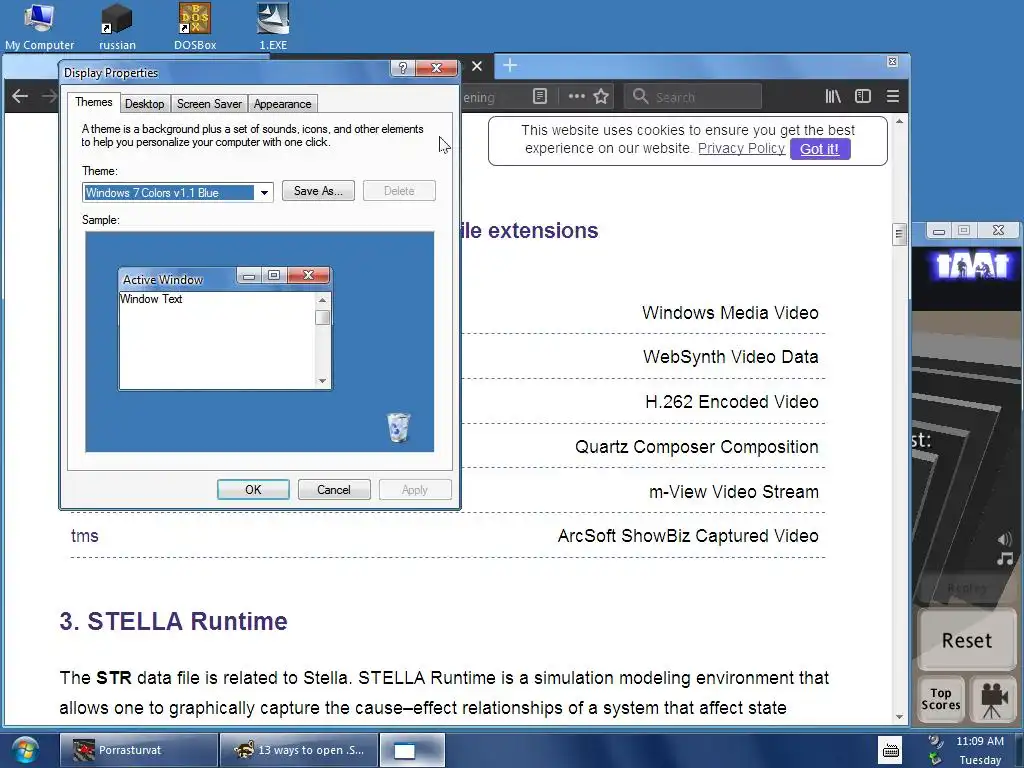Launch the DOSBox desktop shortcut
This screenshot has height=768, width=1024.
pos(195,26)
